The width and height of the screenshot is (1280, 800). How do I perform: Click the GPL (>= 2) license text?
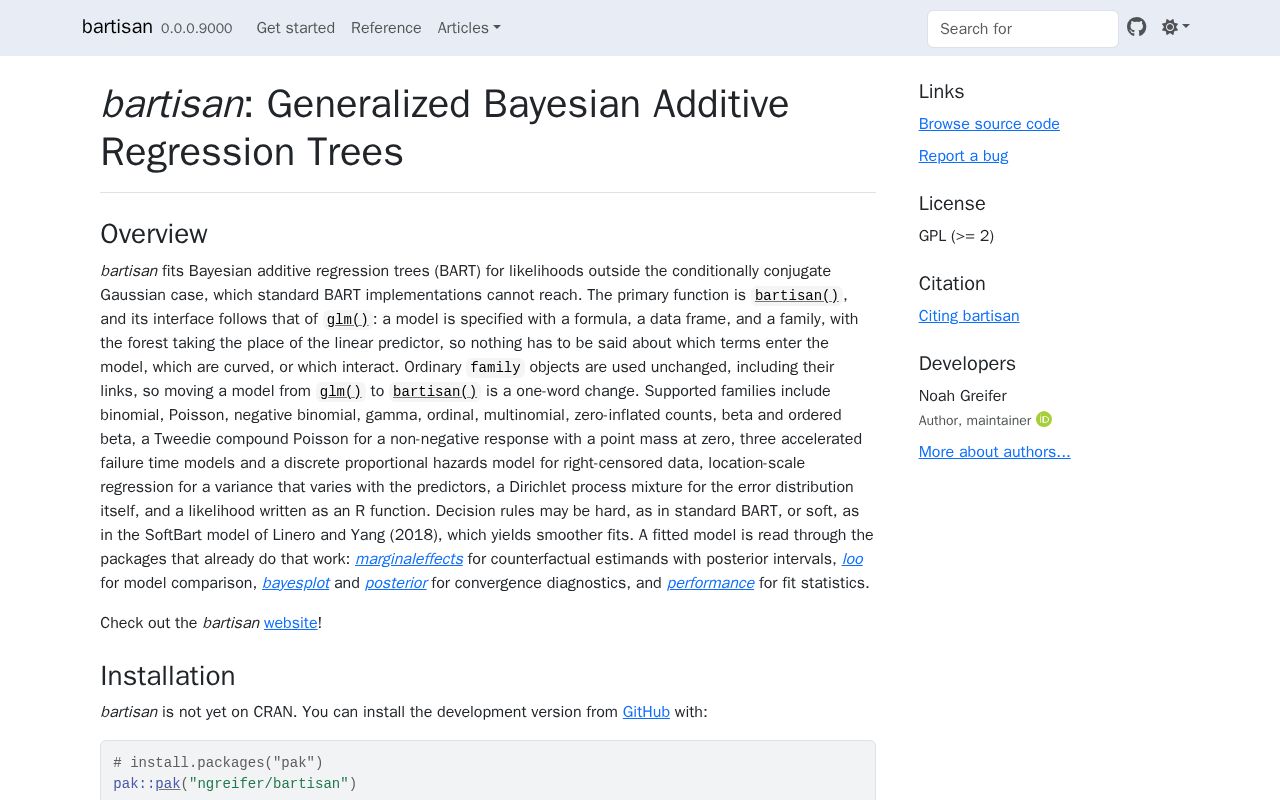coord(956,236)
